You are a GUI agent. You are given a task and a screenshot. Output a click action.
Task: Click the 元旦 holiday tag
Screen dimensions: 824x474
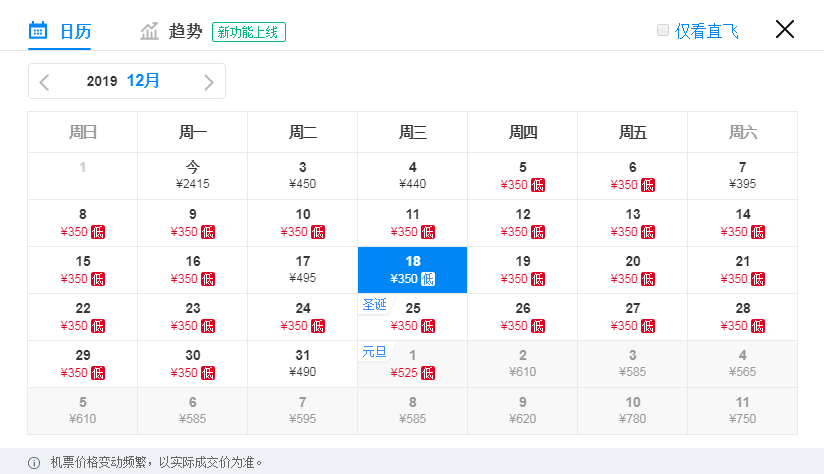(x=374, y=351)
